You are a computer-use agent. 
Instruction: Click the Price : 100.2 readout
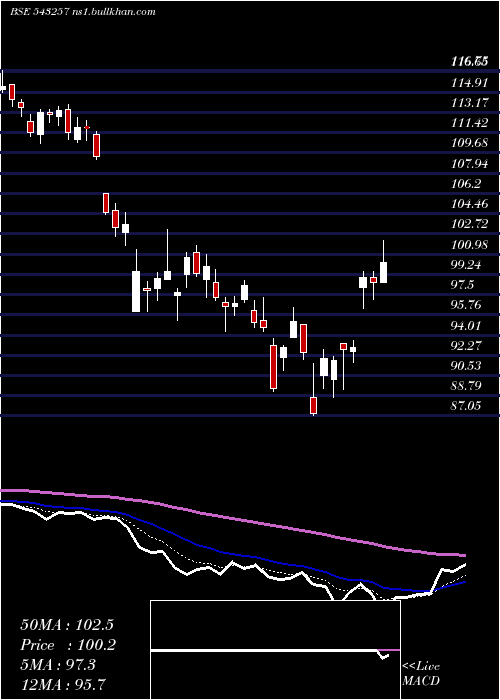[68, 645]
